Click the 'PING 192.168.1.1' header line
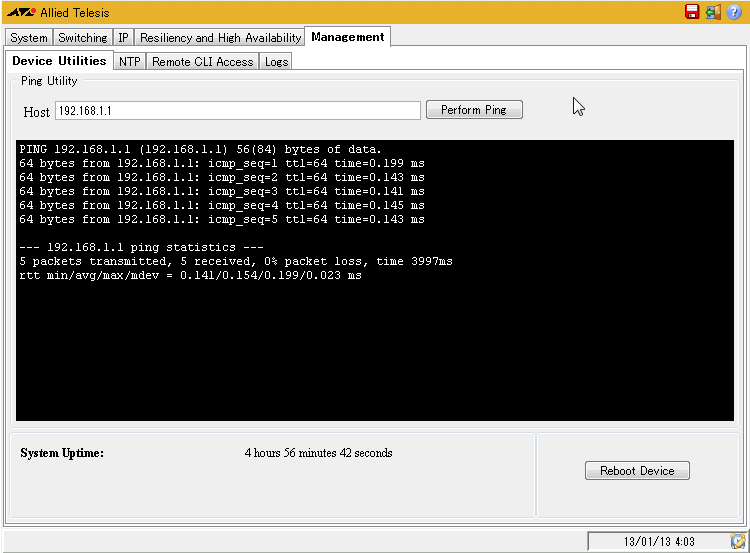Screen dimensions: 750x553 [200, 149]
